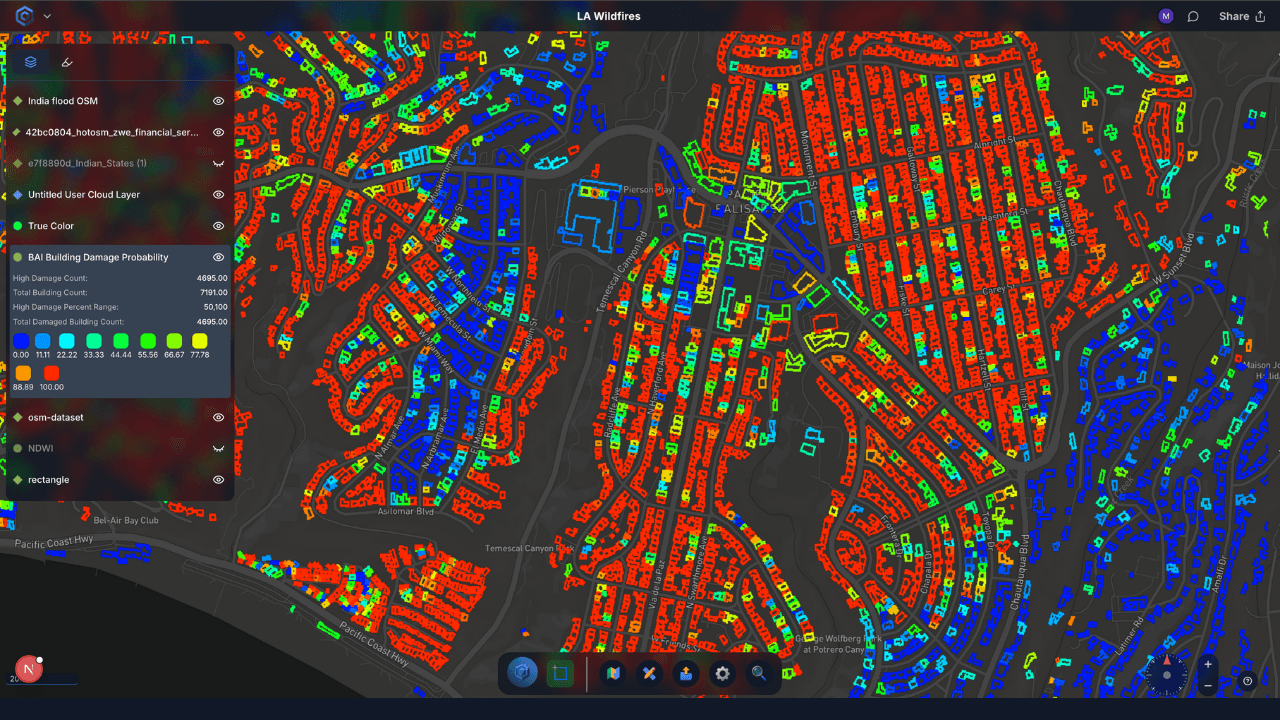
Task: Click the red 100.00 legend color swatch
Action: tap(51, 373)
